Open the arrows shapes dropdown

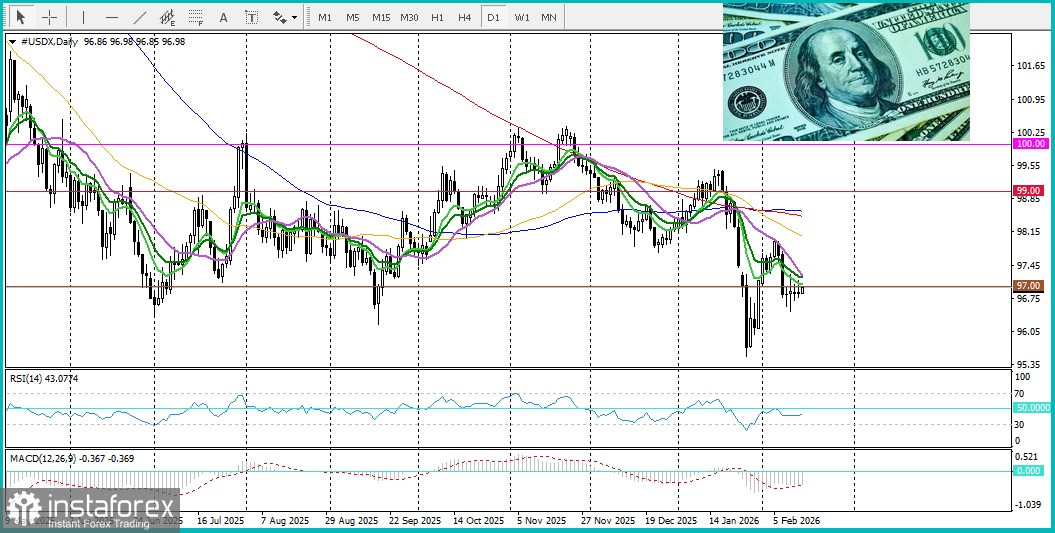[x=285, y=17]
